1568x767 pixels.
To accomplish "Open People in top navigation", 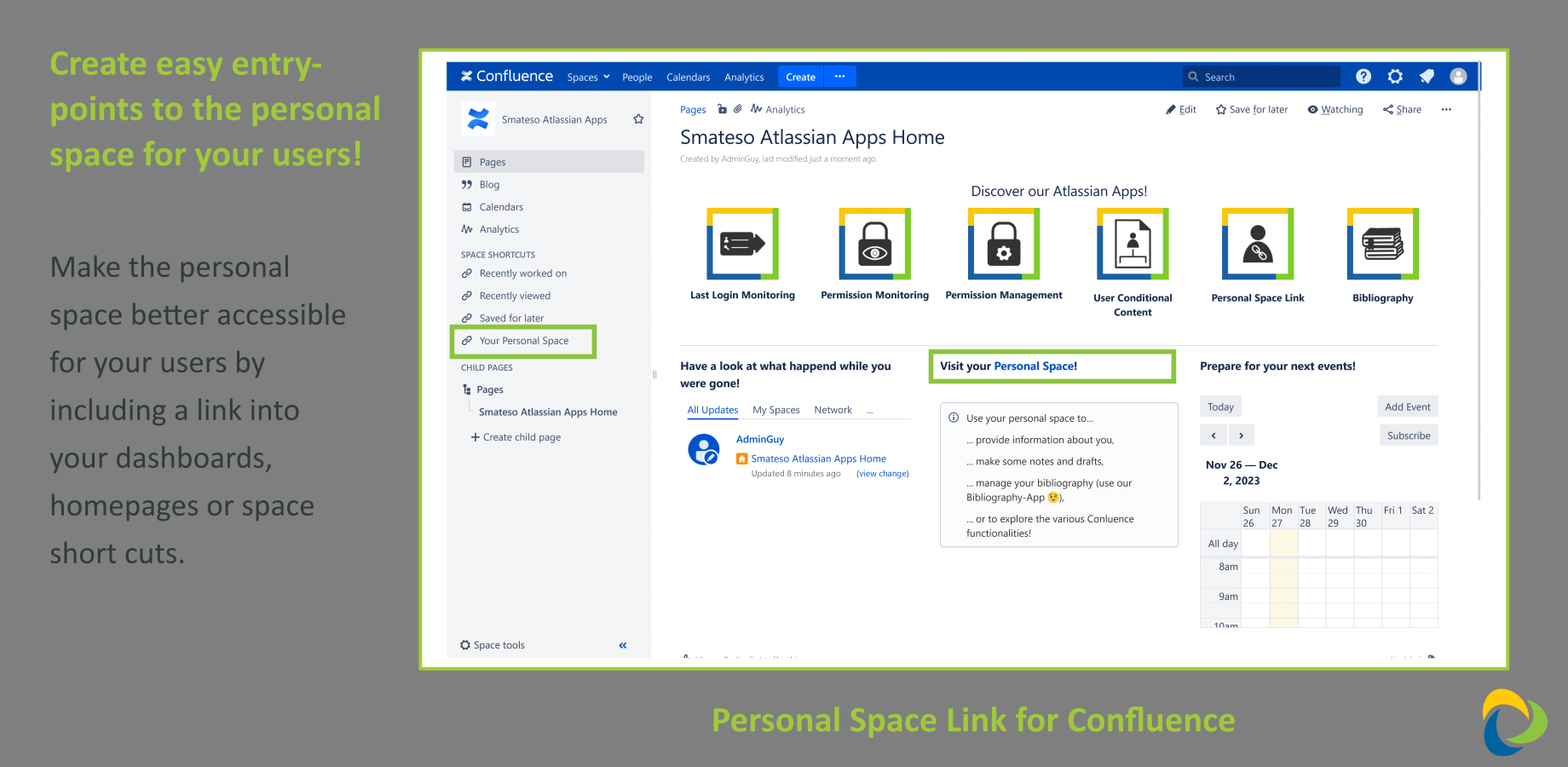I will 637,78.
